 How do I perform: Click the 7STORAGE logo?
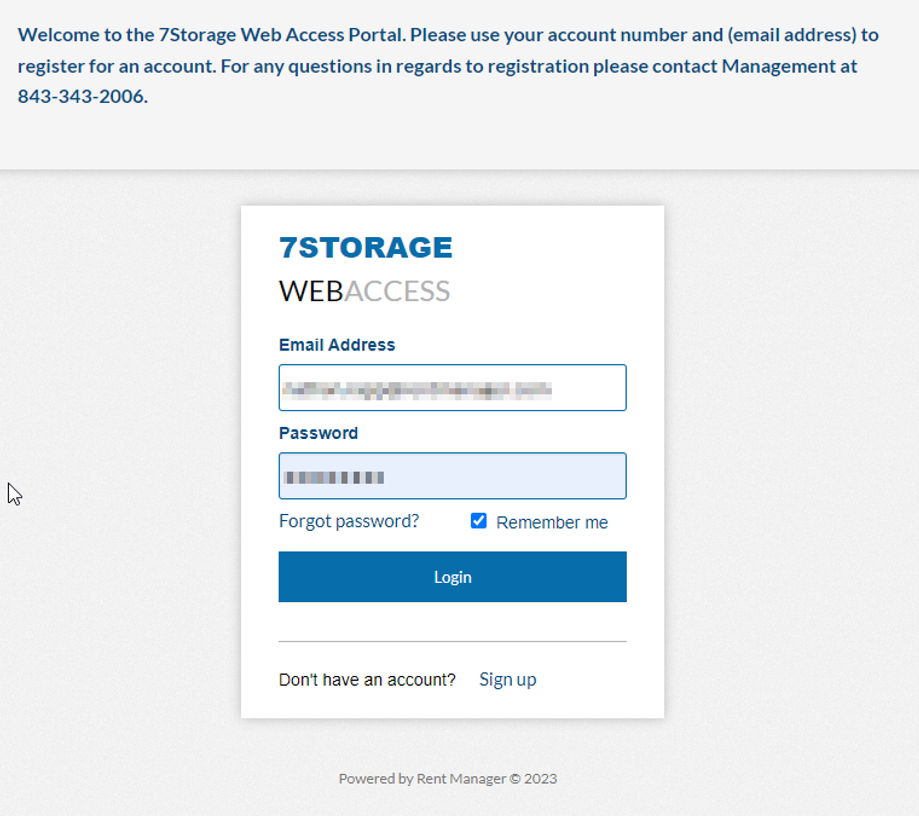(365, 247)
